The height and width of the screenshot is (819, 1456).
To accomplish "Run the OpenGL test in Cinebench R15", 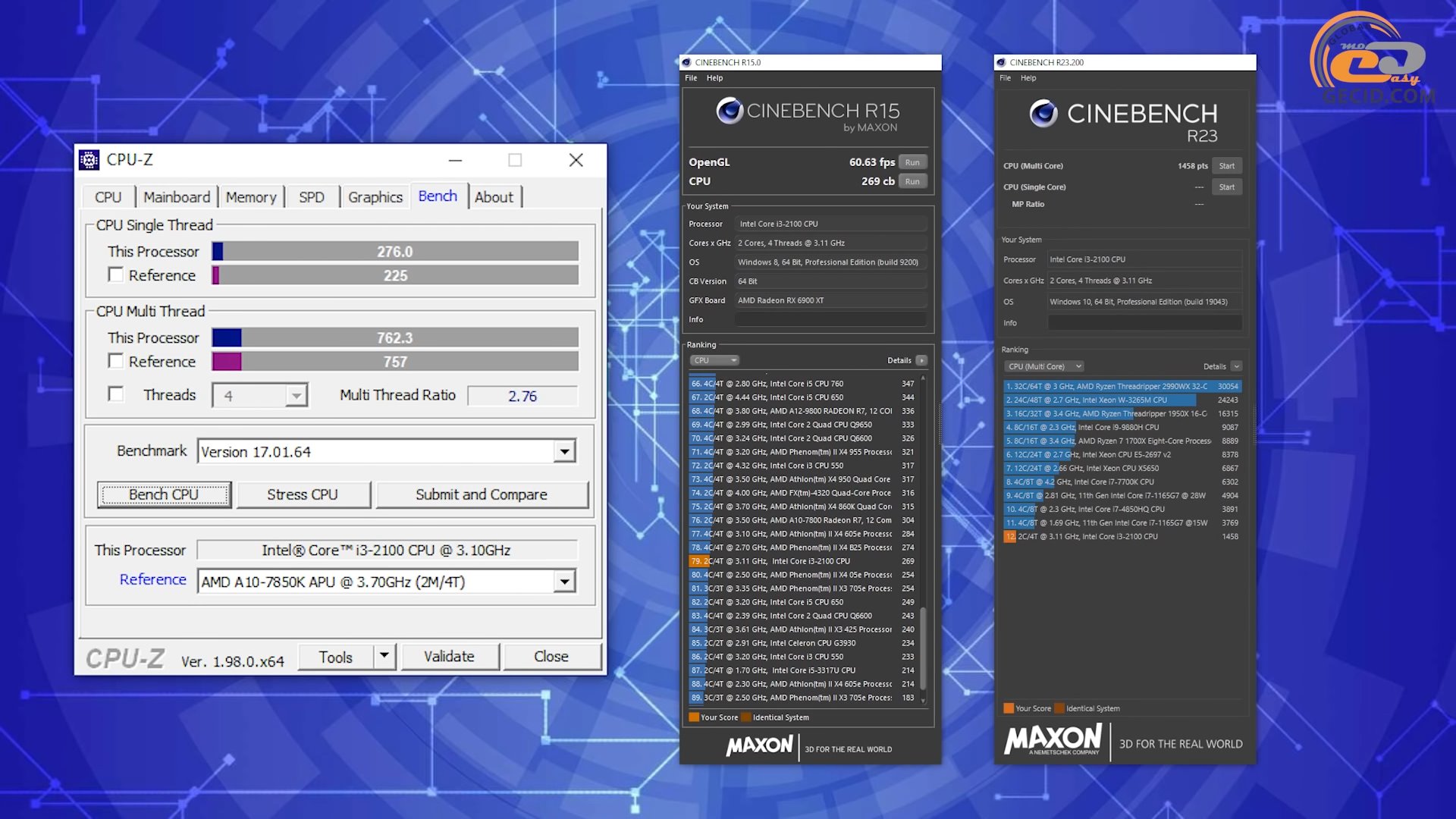I will tap(912, 162).
